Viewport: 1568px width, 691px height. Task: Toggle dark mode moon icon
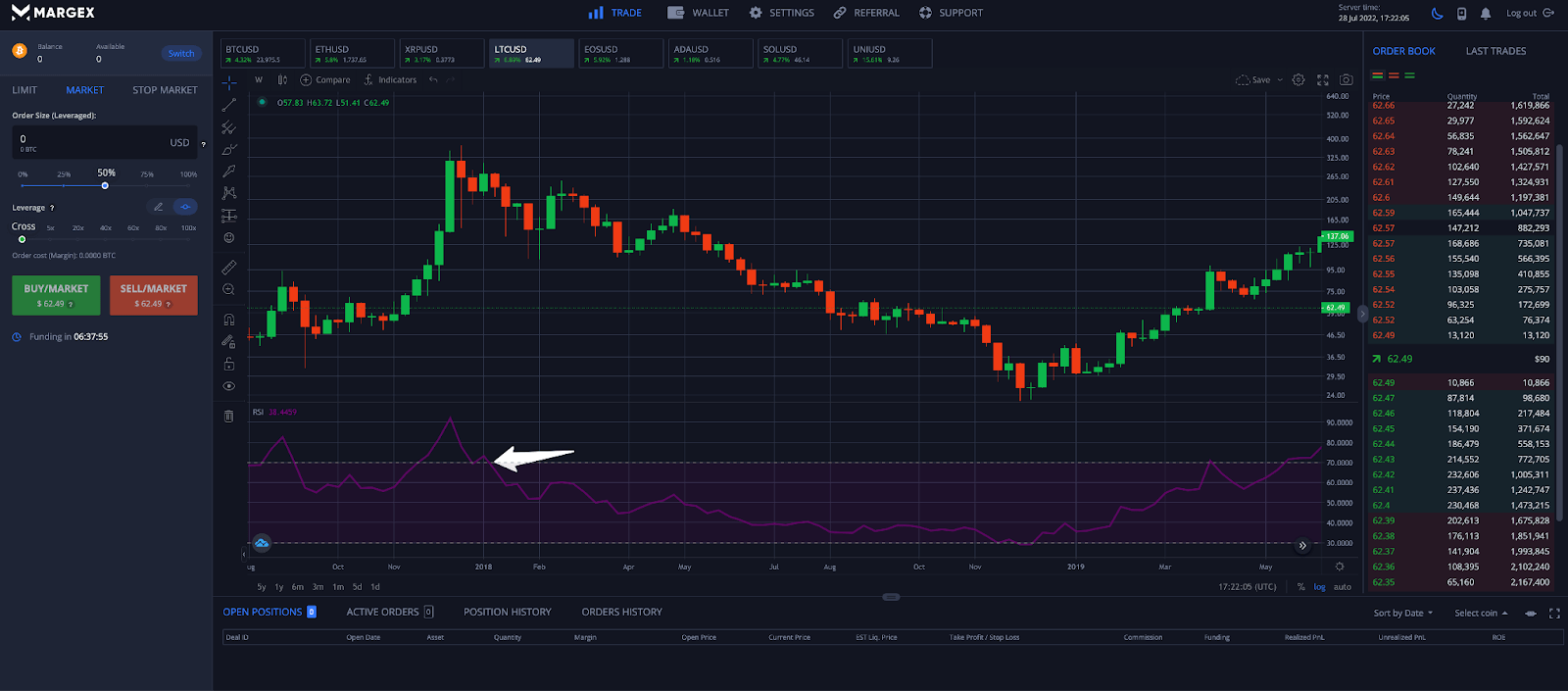(1437, 14)
